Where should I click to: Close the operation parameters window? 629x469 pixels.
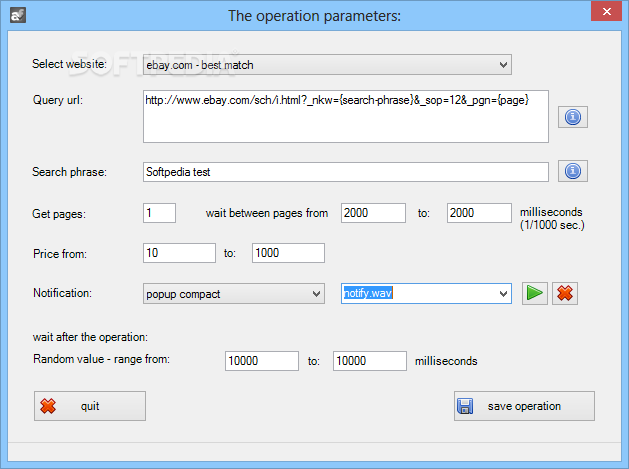coord(606,11)
